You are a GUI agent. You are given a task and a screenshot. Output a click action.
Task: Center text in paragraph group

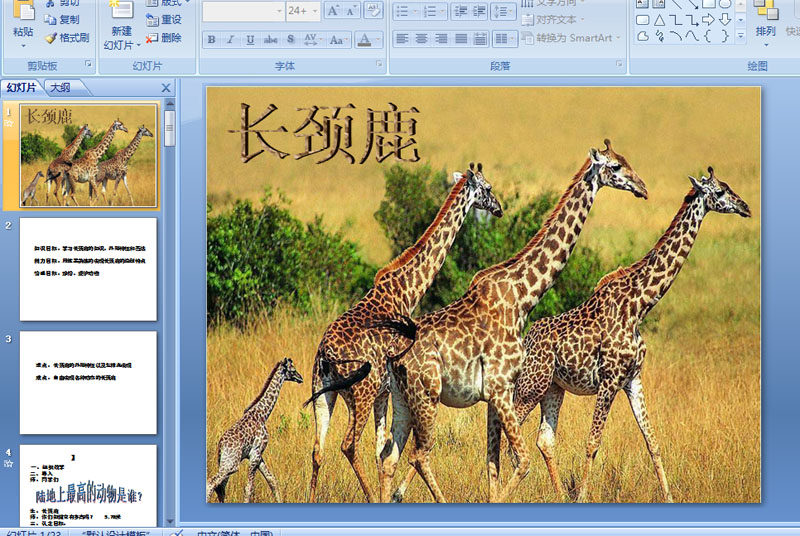pos(421,39)
